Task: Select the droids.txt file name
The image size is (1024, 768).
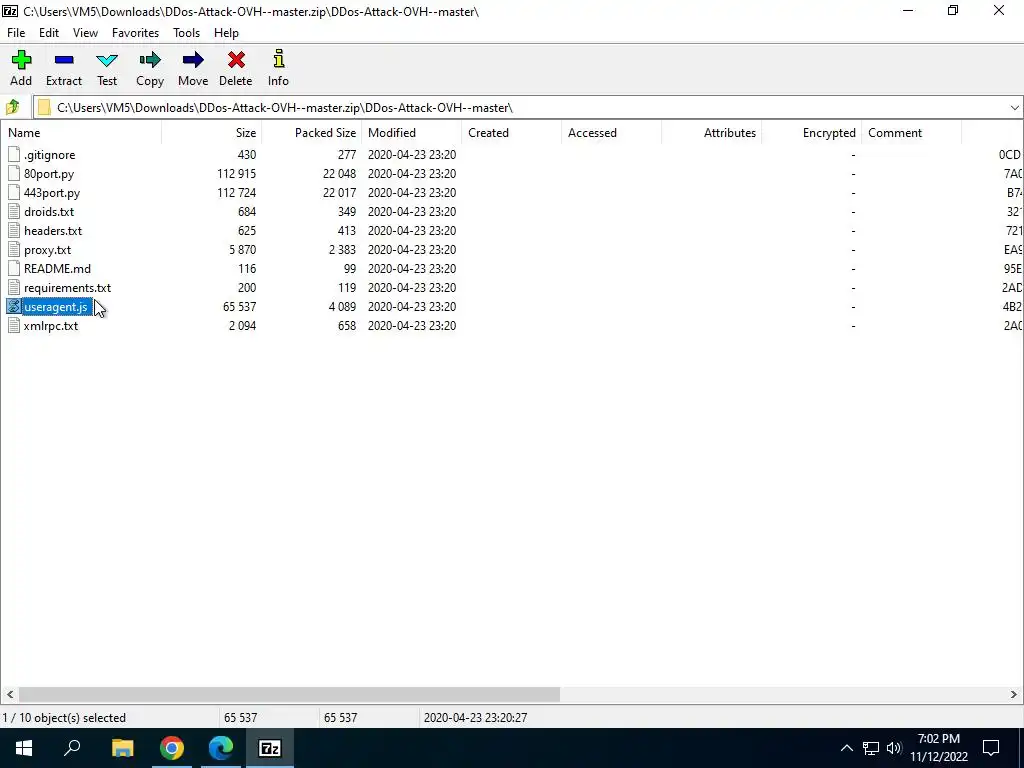Action: tap(49, 212)
